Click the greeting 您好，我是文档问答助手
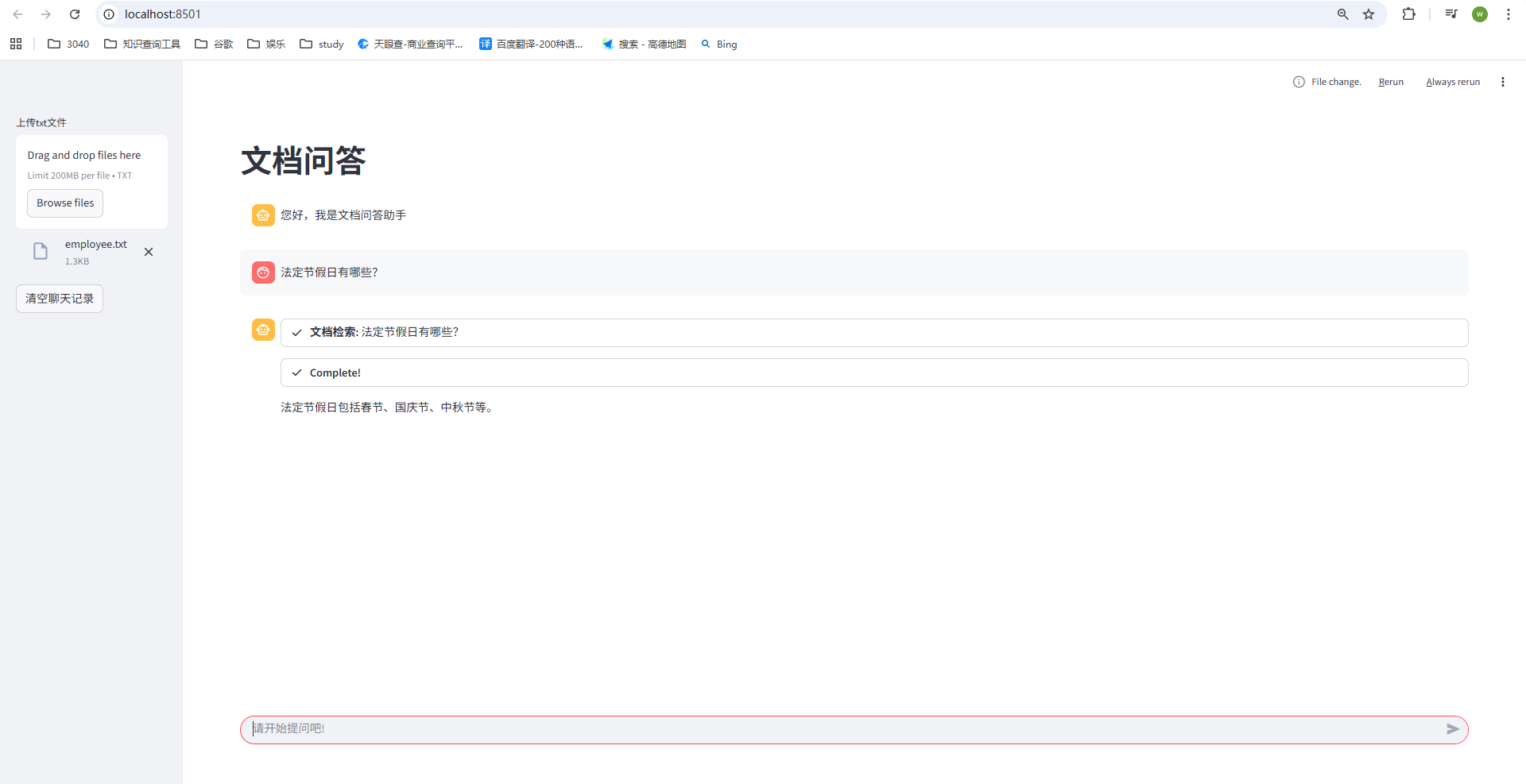The height and width of the screenshot is (784, 1526). pos(343,215)
